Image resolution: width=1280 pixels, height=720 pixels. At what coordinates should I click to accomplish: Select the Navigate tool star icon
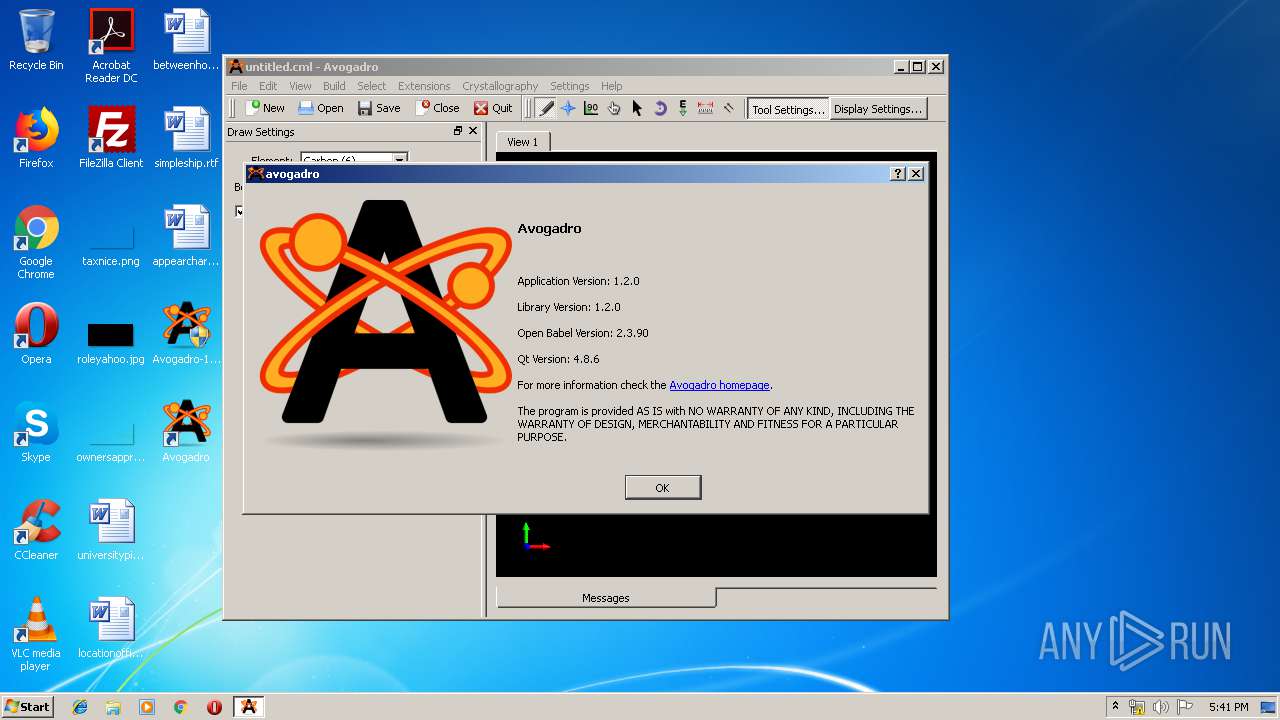click(568, 108)
